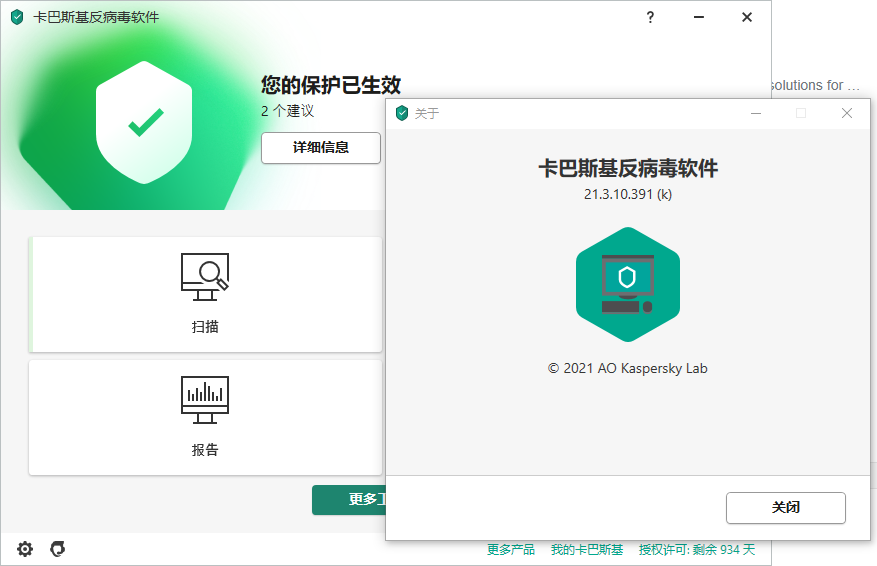This screenshot has width=877, height=566.
Task: Open the 扫描 scan card
Action: (205, 295)
